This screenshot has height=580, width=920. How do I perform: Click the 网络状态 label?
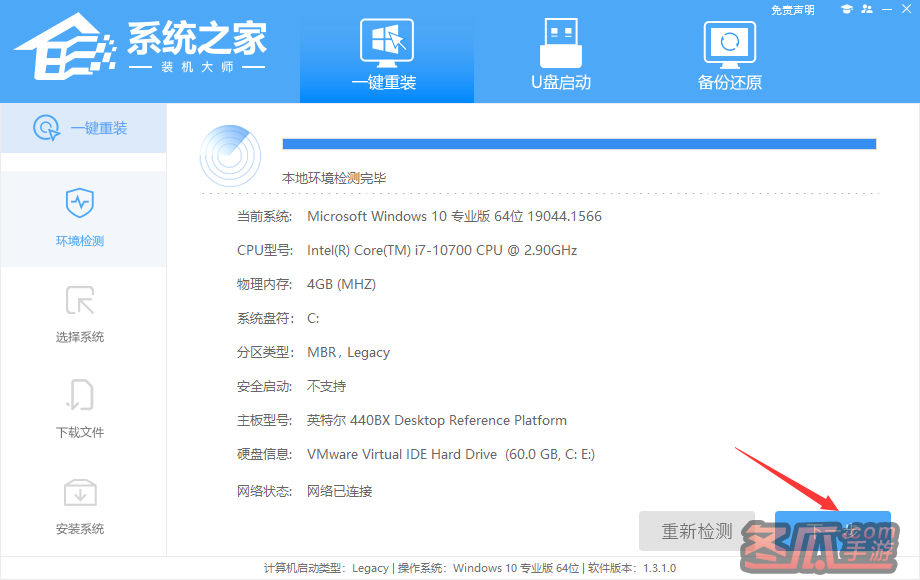[x=265, y=491]
